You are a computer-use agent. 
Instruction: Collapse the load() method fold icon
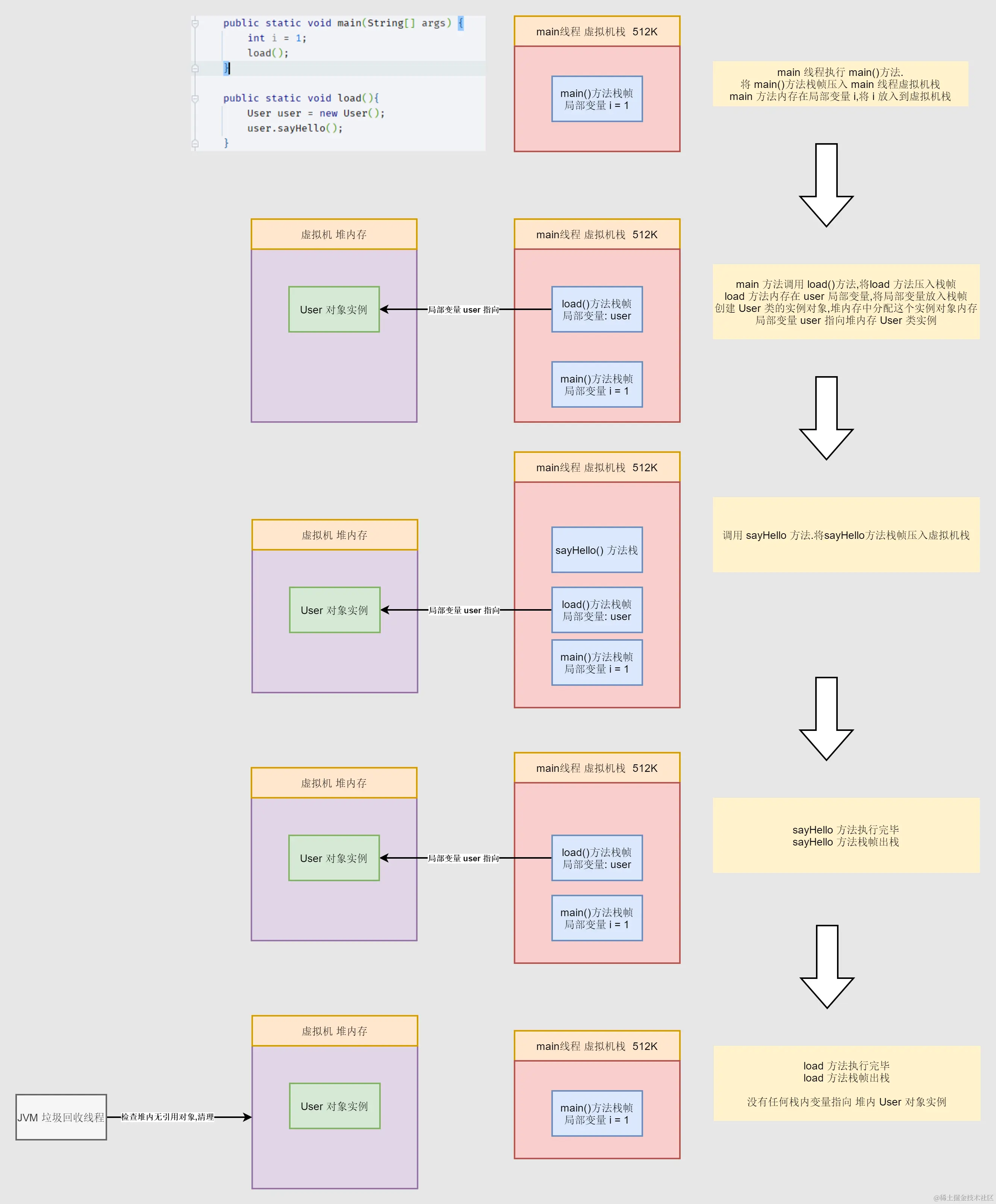(195, 98)
